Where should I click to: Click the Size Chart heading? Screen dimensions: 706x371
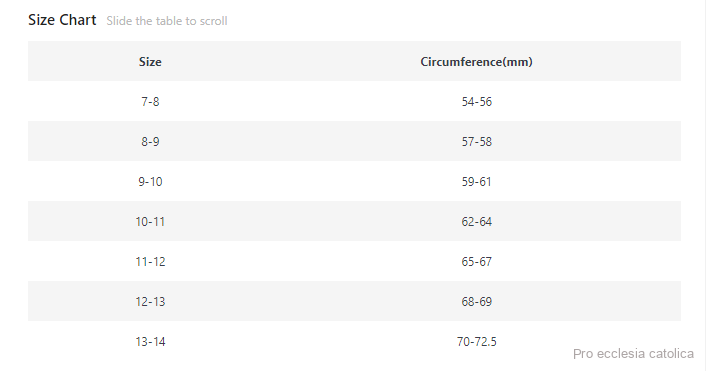62,20
